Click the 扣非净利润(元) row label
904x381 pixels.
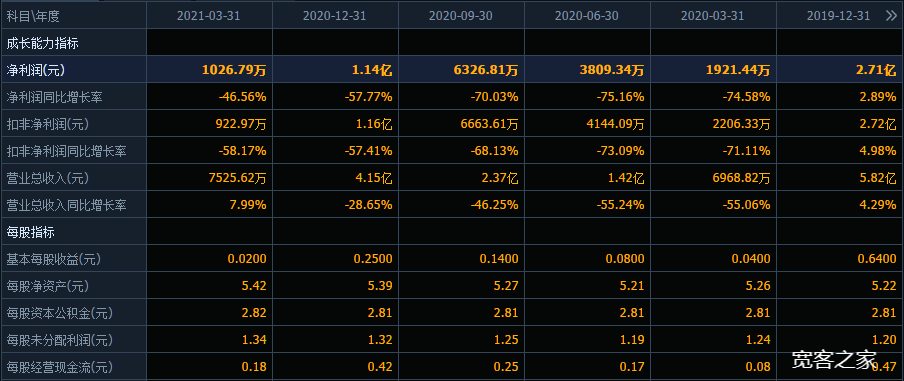coord(47,124)
